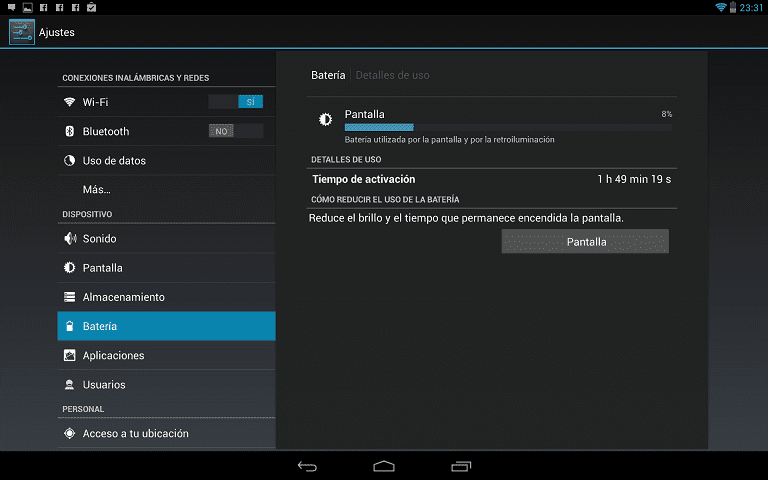The height and width of the screenshot is (480, 768).
Task: Select Usuarios in the settings list
Action: pos(167,384)
